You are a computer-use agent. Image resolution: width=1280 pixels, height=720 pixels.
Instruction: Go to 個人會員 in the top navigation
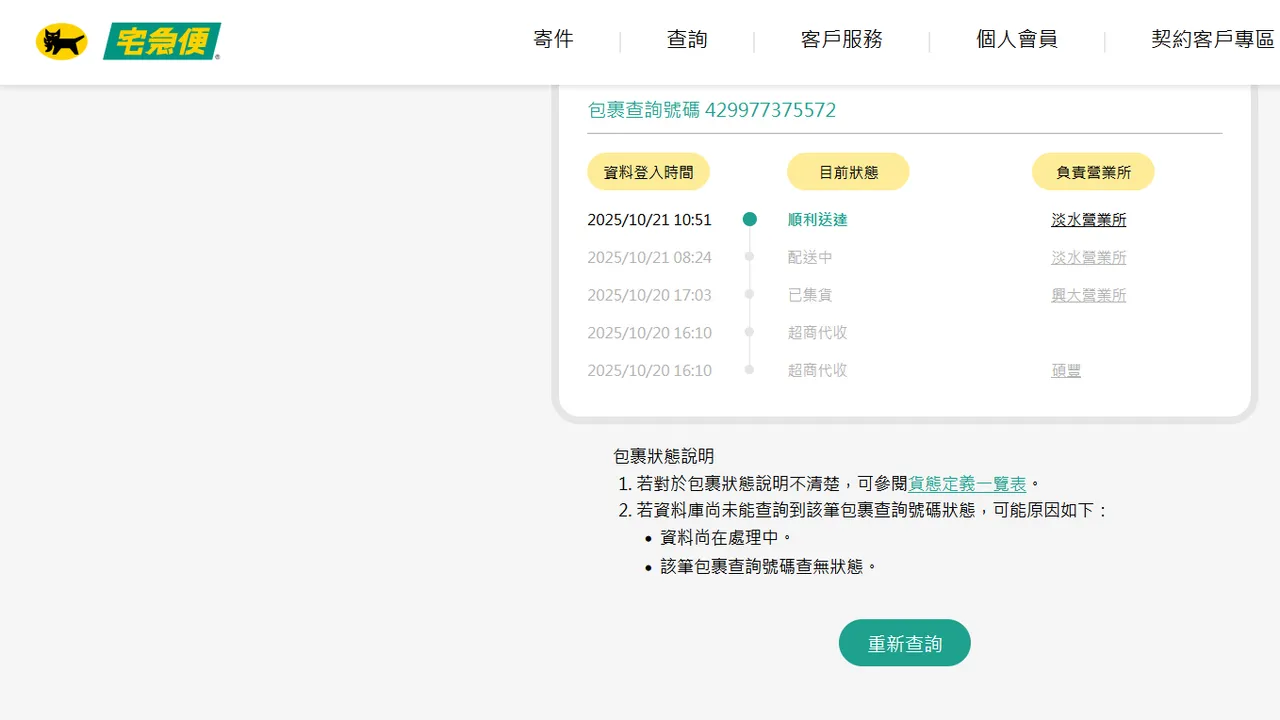coord(1016,40)
